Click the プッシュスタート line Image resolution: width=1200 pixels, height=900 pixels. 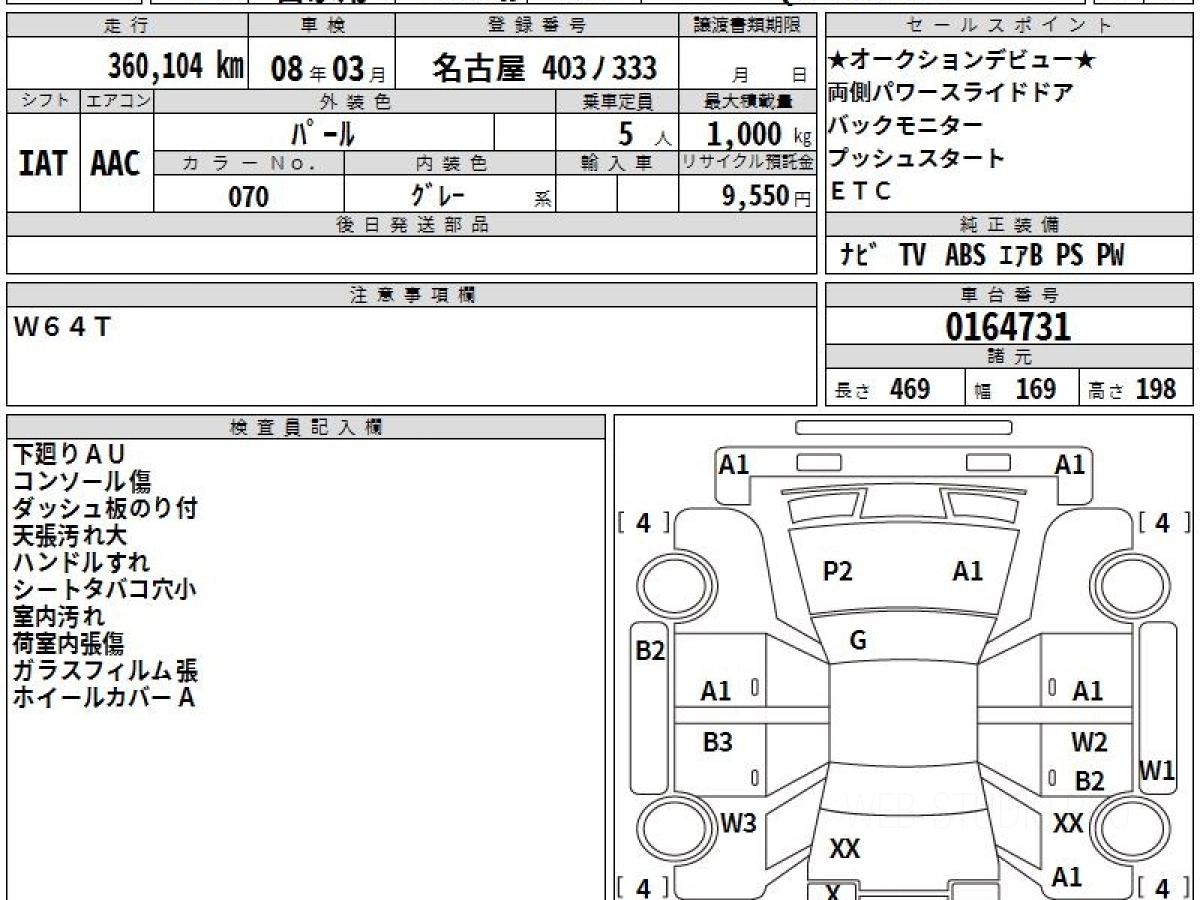coord(917,158)
